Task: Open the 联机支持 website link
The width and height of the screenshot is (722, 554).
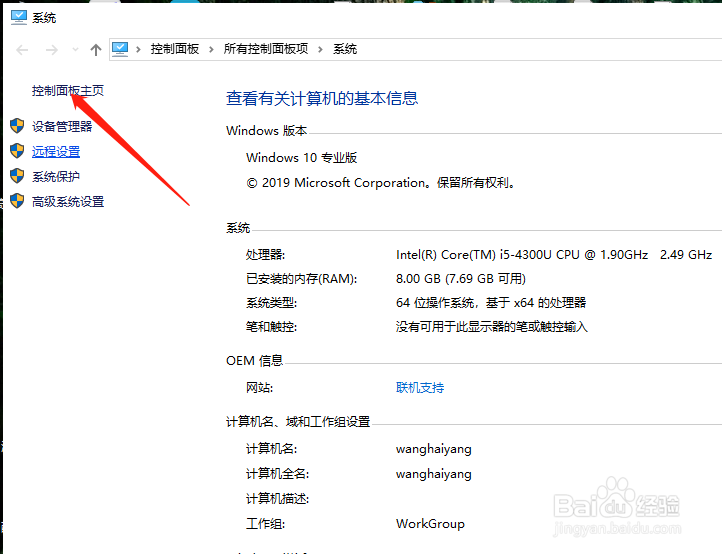Action: tap(420, 388)
